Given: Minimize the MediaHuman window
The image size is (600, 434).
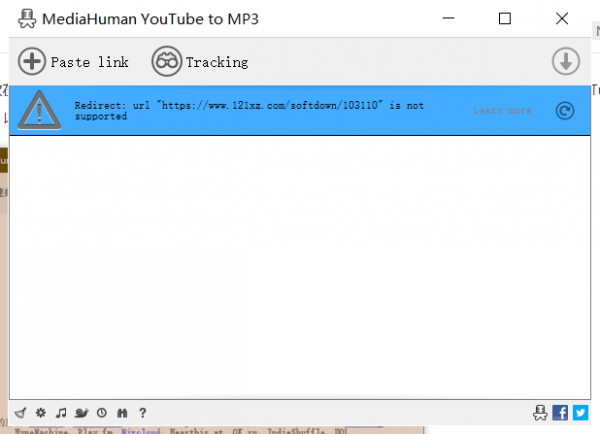Looking at the screenshot, I should [448, 18].
